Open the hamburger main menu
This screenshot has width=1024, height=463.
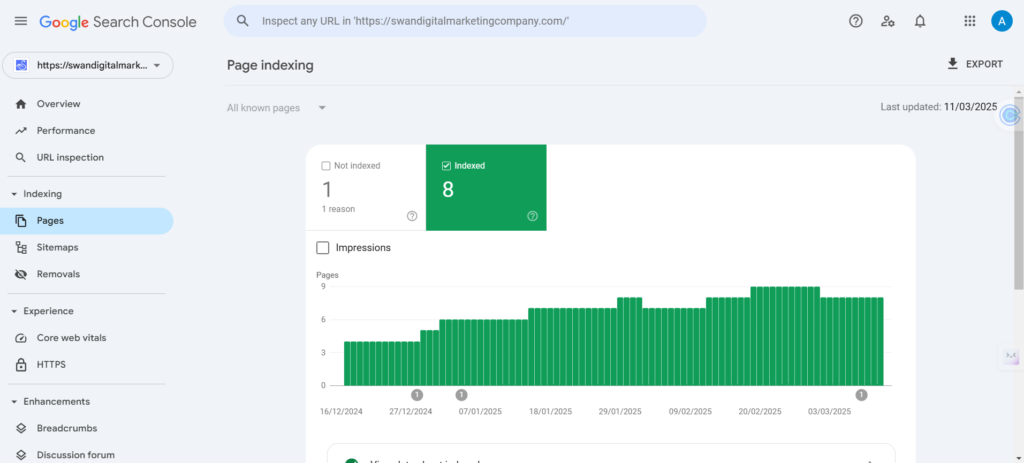pyautogui.click(x=21, y=21)
